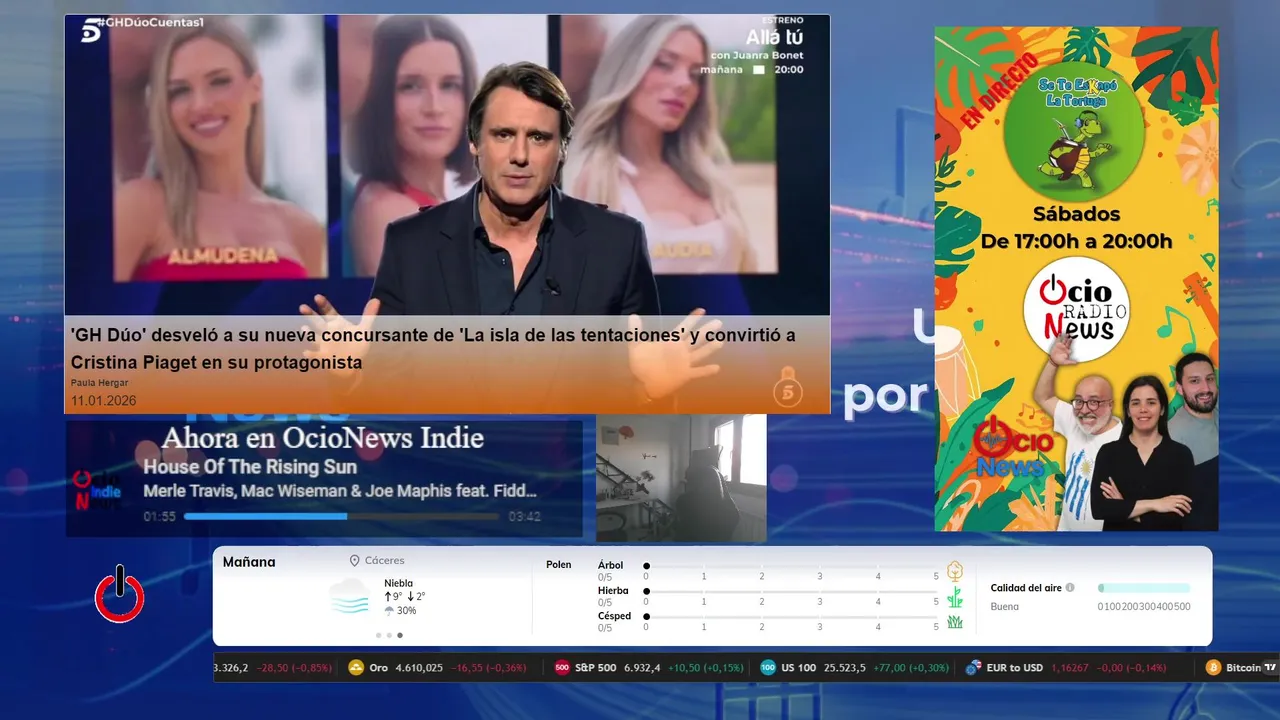Select the first weather carousel dot
1280x720 pixels.
[378, 635]
